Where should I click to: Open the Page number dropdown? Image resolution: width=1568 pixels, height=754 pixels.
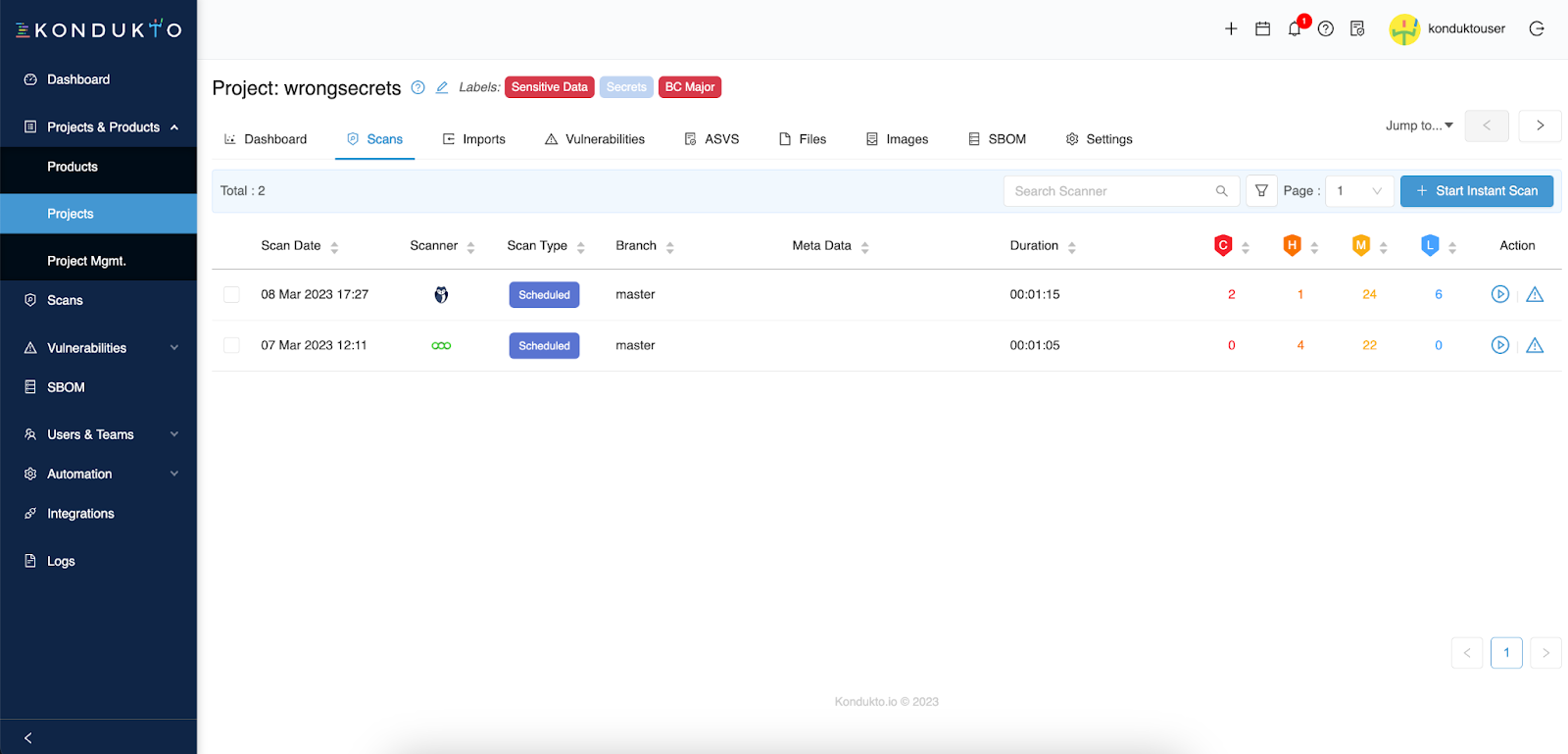tap(1359, 191)
